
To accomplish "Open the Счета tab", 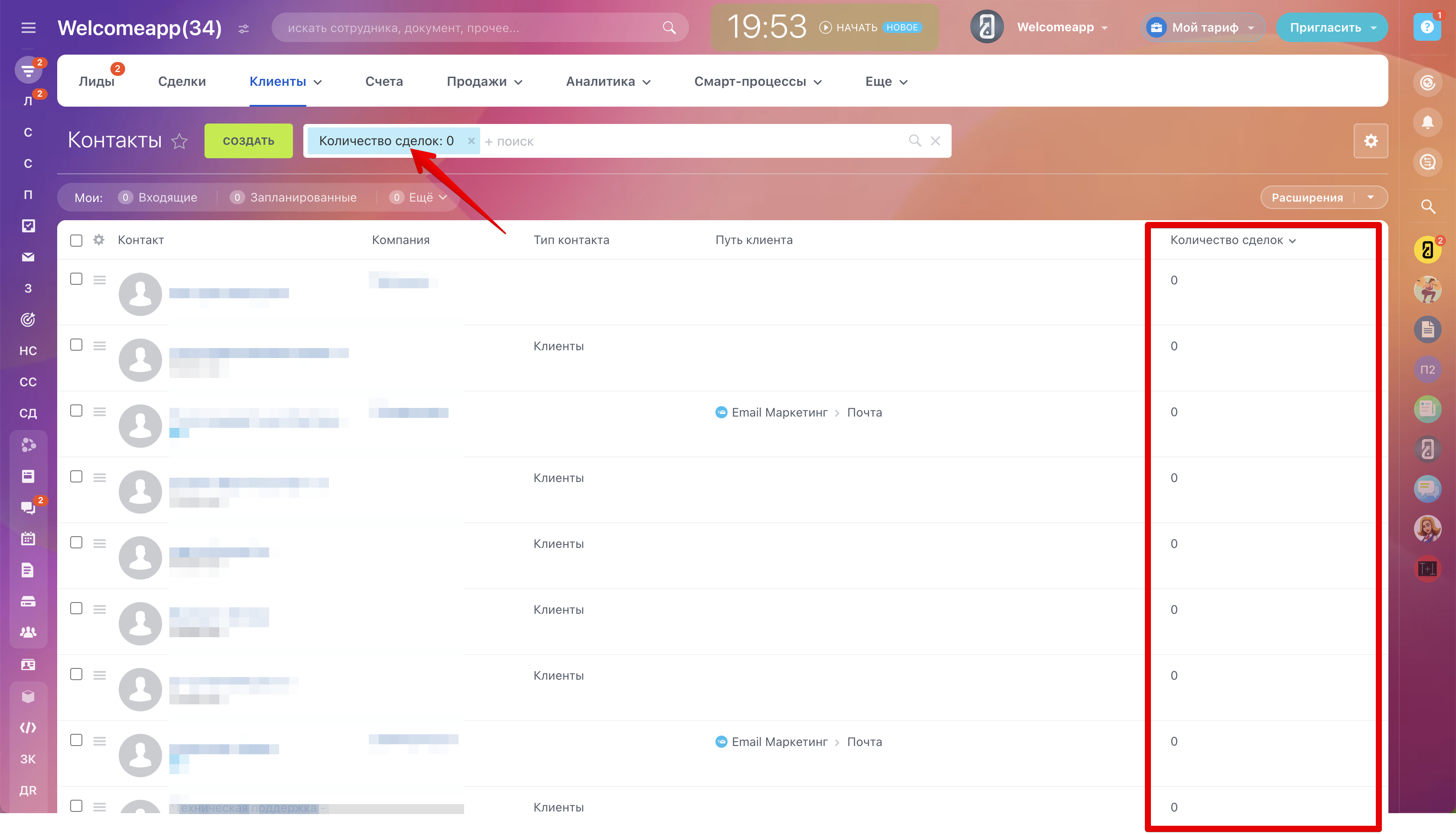I will coord(383,82).
